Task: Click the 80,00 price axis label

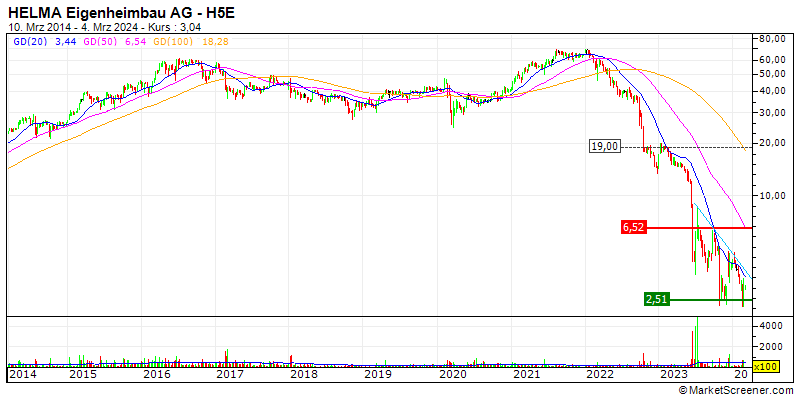Action: [771, 39]
